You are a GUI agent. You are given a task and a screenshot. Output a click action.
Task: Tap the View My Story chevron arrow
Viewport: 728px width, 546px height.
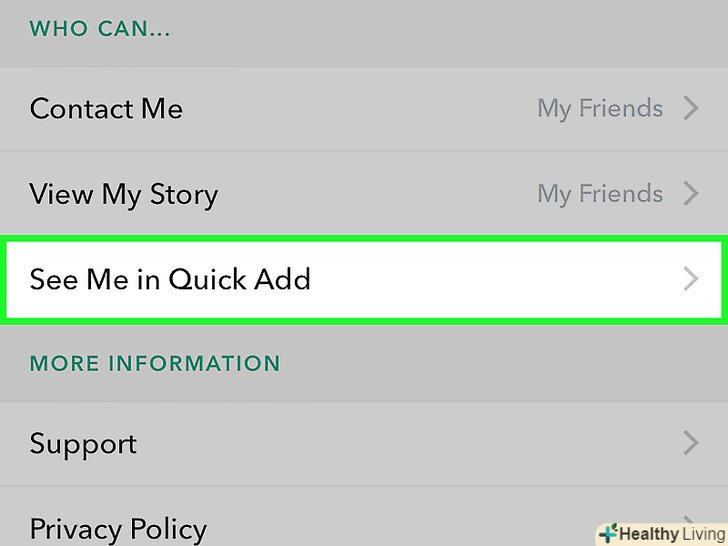[691, 193]
